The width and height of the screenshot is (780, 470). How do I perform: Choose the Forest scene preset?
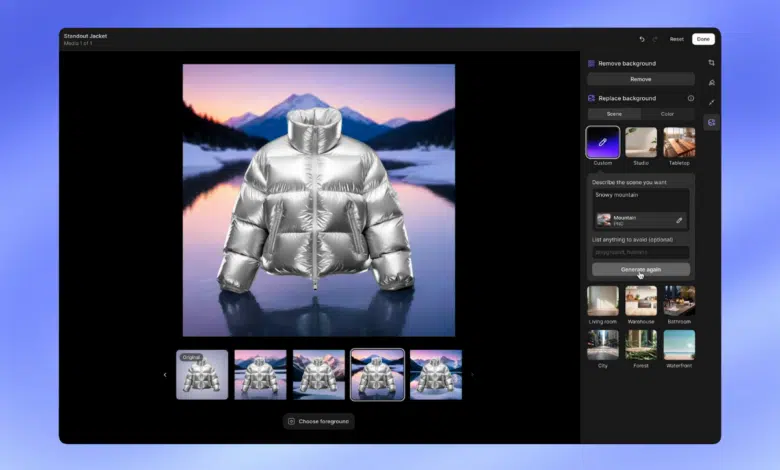point(641,345)
